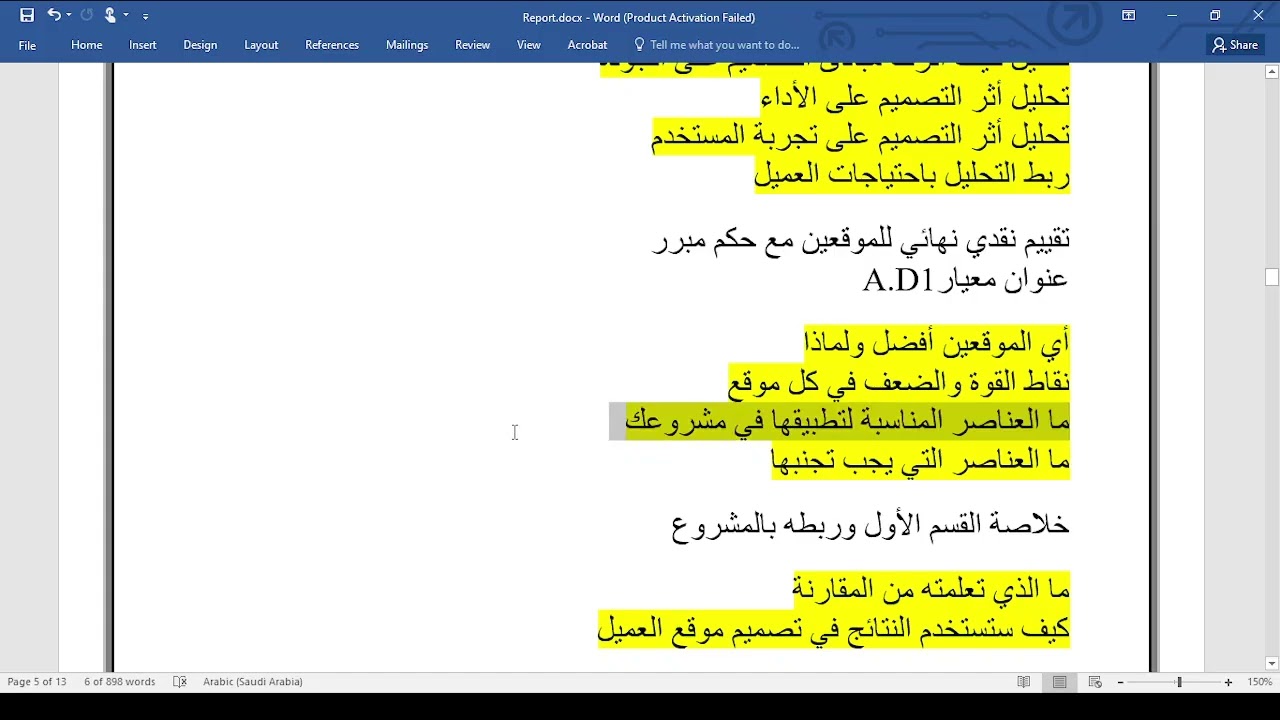This screenshot has width=1280, height=720.
Task: Open the File tab
Action: click(x=27, y=45)
